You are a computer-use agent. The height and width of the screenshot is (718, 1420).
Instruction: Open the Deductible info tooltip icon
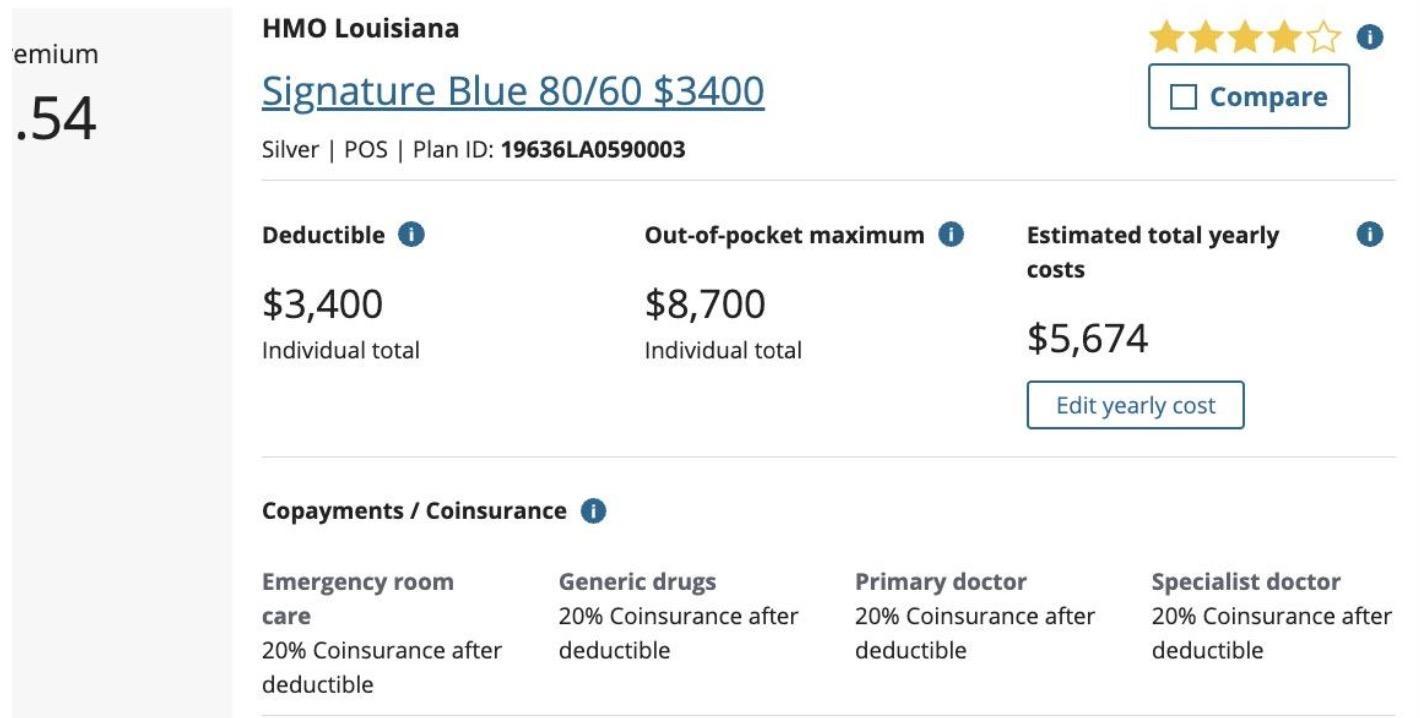click(411, 235)
